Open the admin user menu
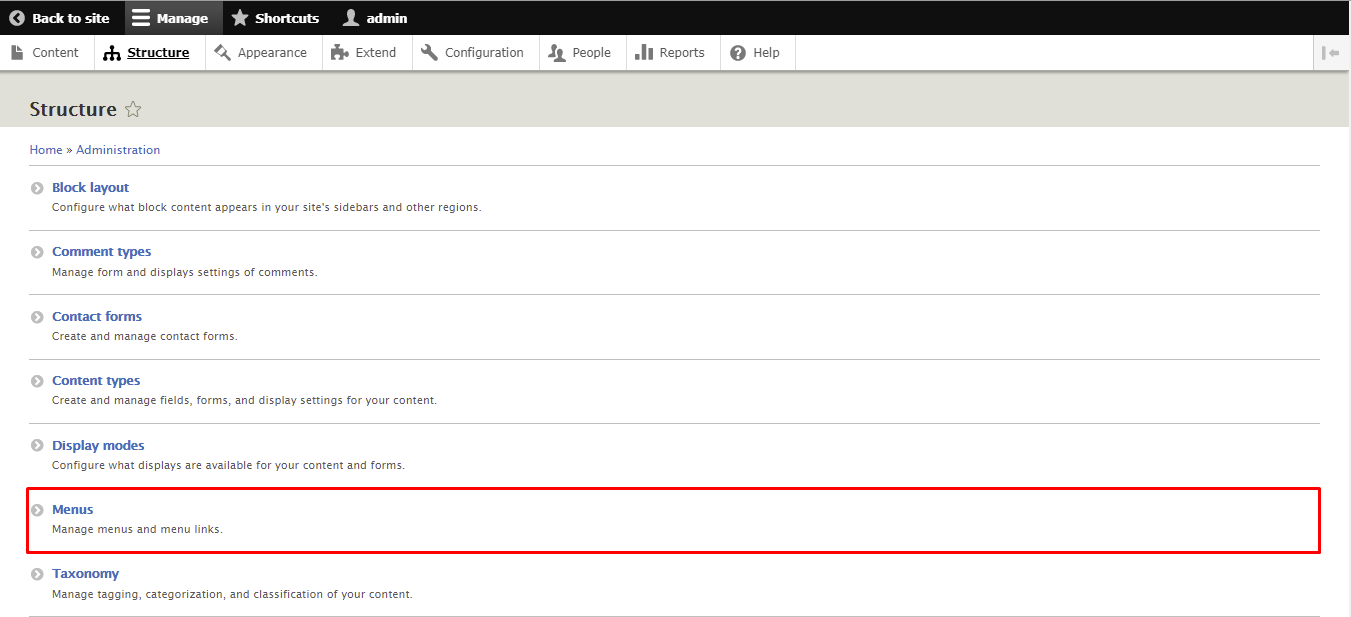Viewport: 1351px width, 617px height. pyautogui.click(x=375, y=18)
